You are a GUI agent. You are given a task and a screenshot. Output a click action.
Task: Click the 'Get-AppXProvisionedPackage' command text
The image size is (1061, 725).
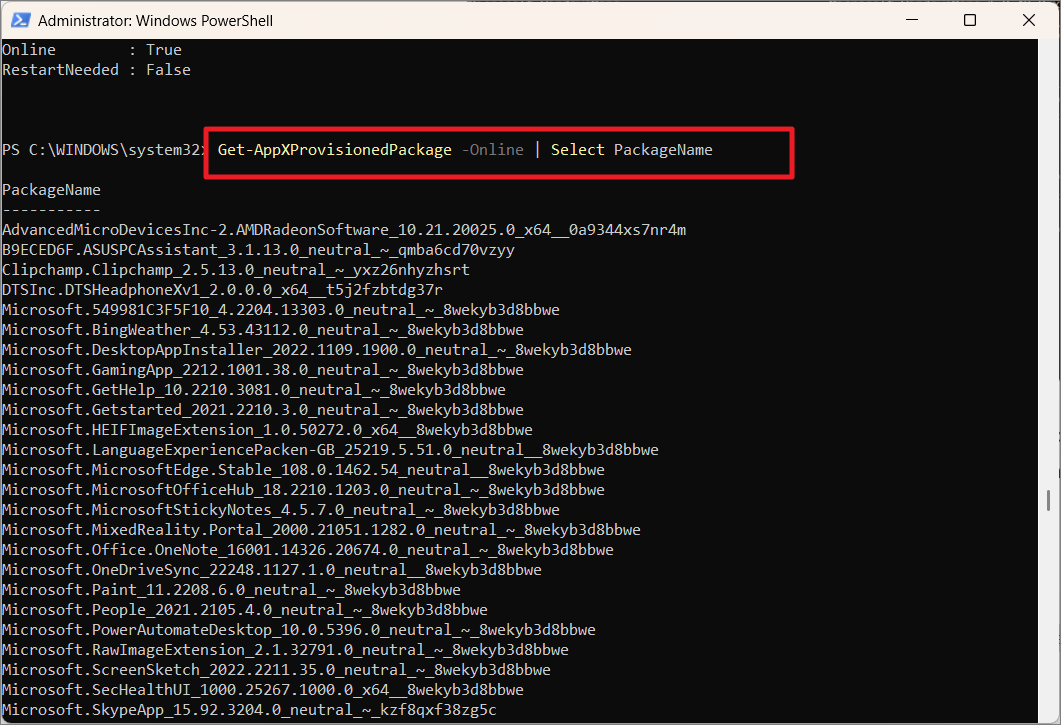pyautogui.click(x=334, y=150)
